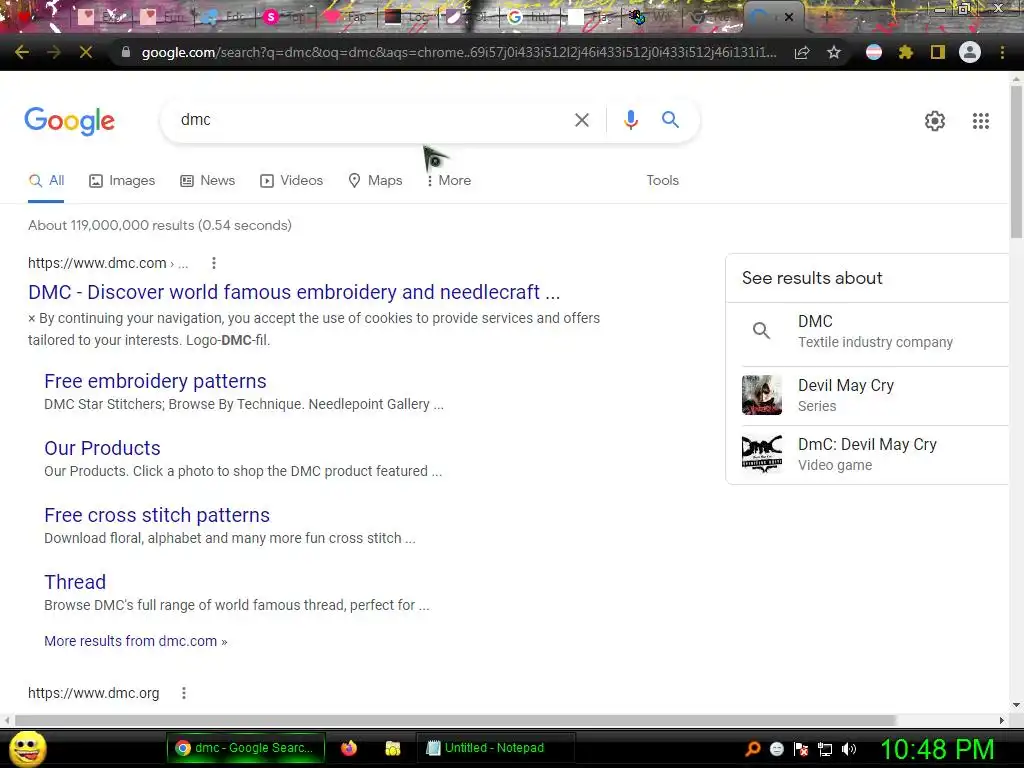Click the flag with red X tray icon
The width and height of the screenshot is (1024, 768).
(x=801, y=749)
